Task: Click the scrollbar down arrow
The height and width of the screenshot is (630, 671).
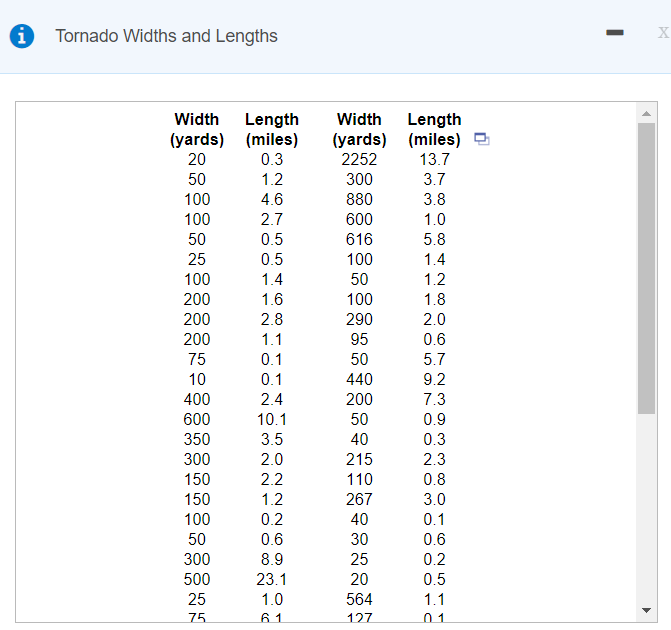Action: coord(647,610)
